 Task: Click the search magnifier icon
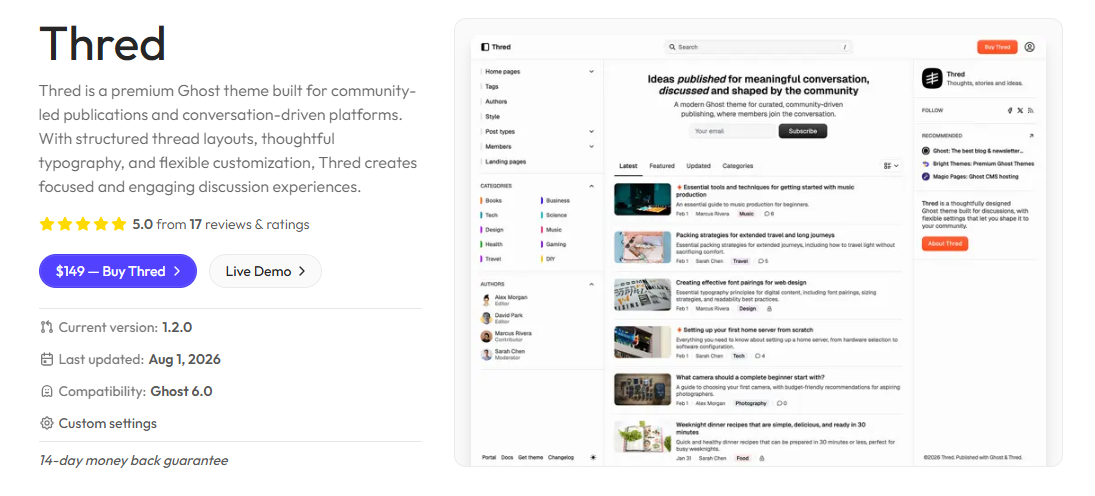[x=673, y=48]
